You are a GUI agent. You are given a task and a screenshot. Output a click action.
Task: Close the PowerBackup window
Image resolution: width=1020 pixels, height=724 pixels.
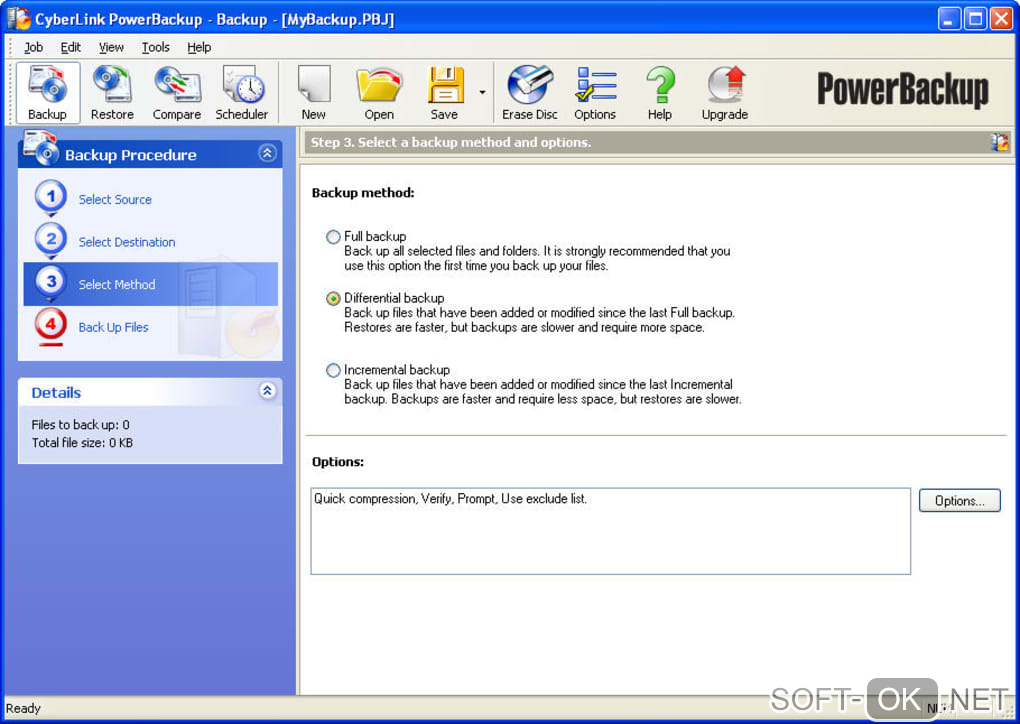(x=1001, y=19)
